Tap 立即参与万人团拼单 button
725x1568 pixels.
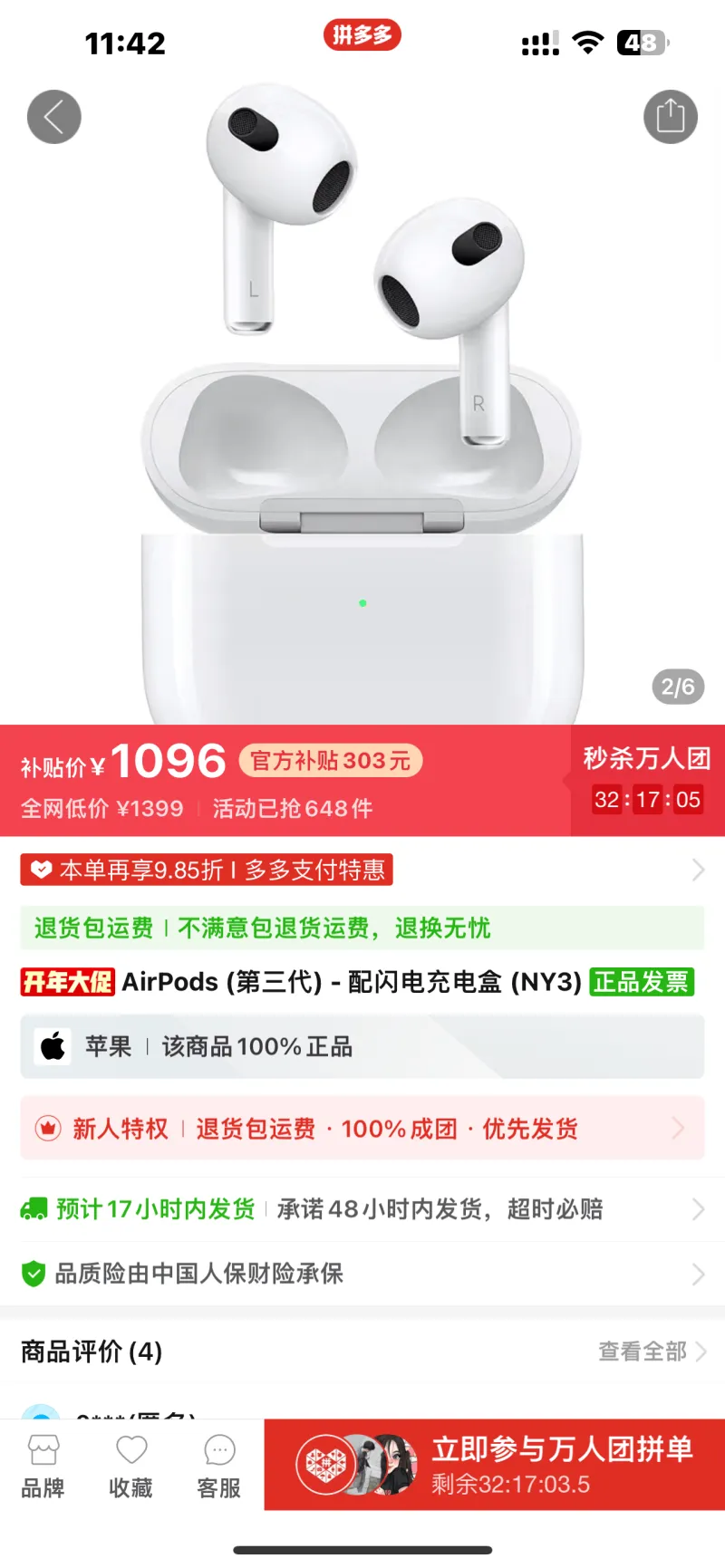click(x=495, y=1465)
